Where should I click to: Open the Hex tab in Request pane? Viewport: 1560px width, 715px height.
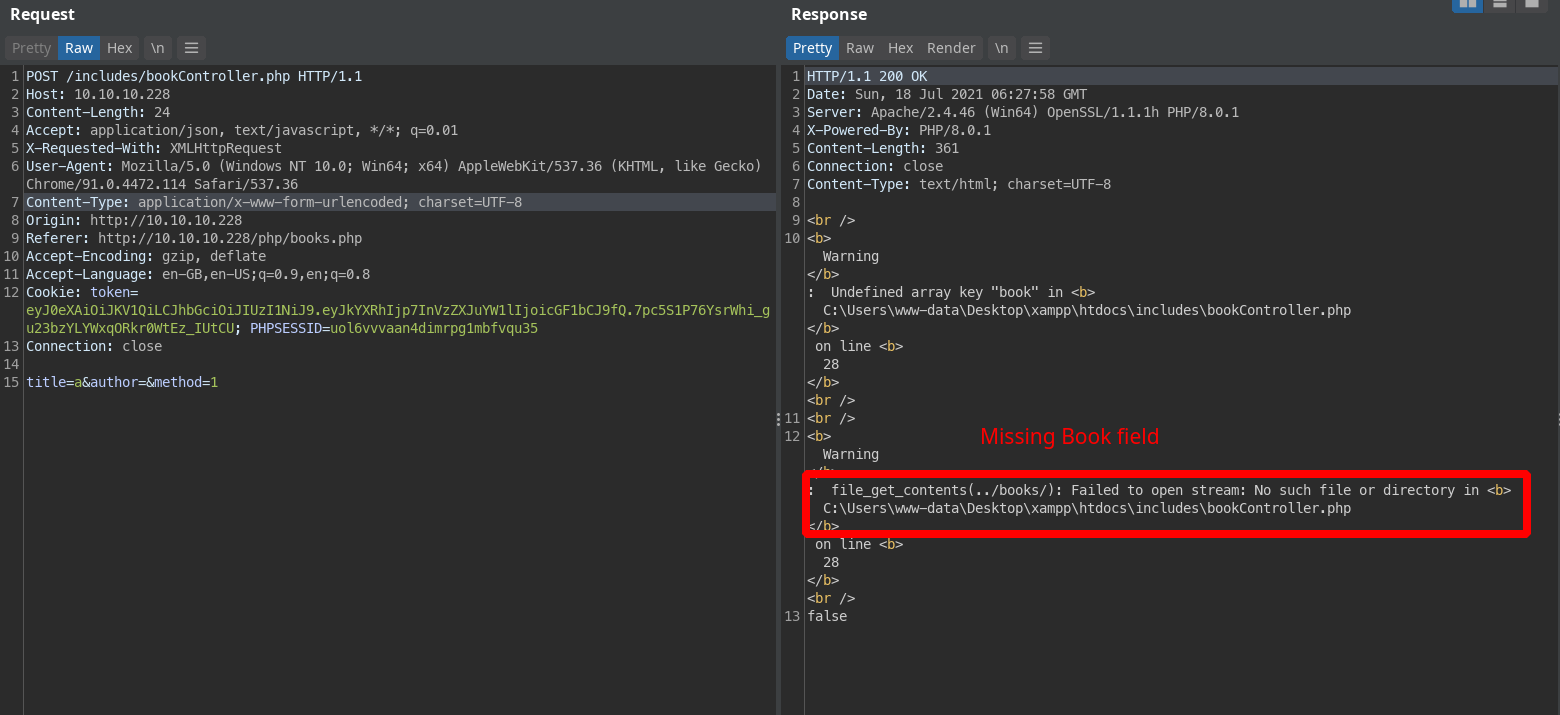[120, 48]
